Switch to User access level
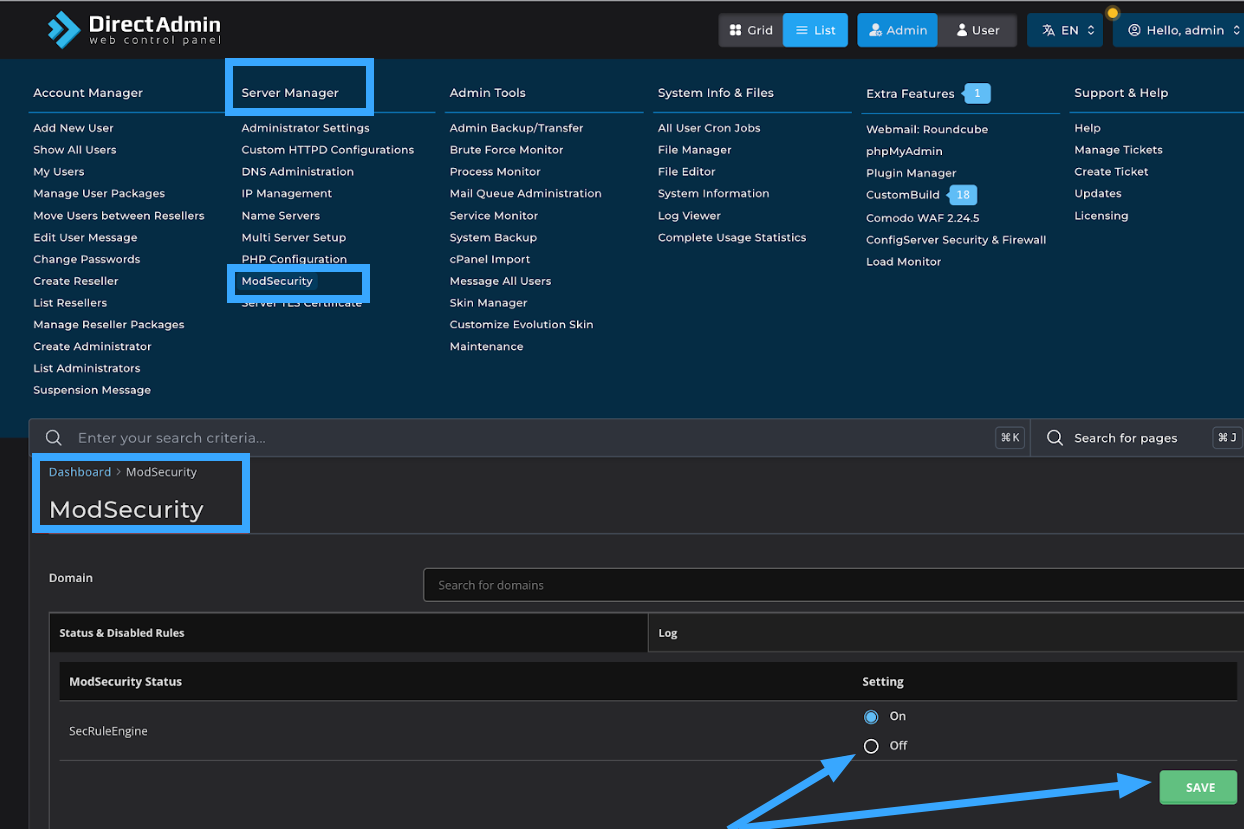The width and height of the screenshot is (1244, 829). pyautogui.click(x=976, y=30)
